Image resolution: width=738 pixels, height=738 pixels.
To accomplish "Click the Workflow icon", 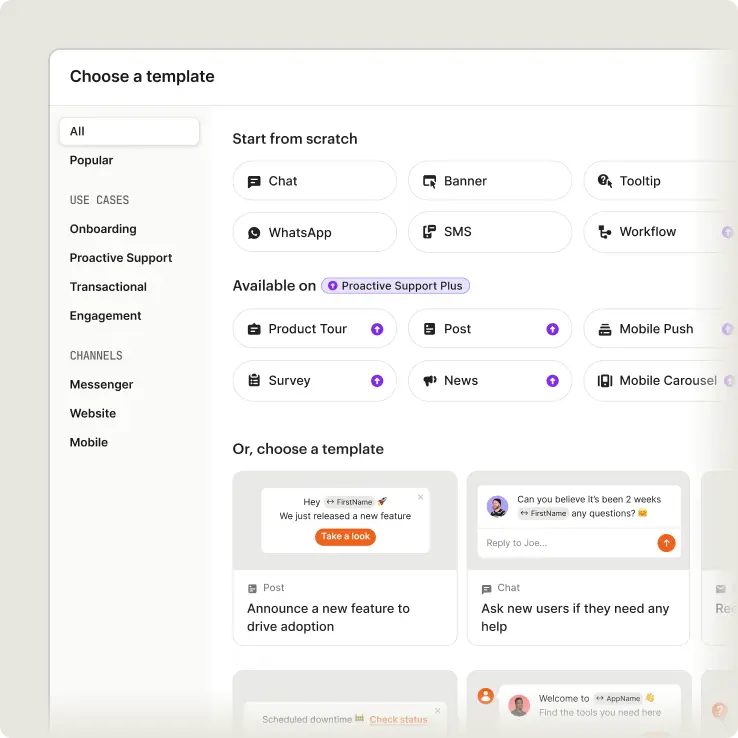I will [604, 232].
